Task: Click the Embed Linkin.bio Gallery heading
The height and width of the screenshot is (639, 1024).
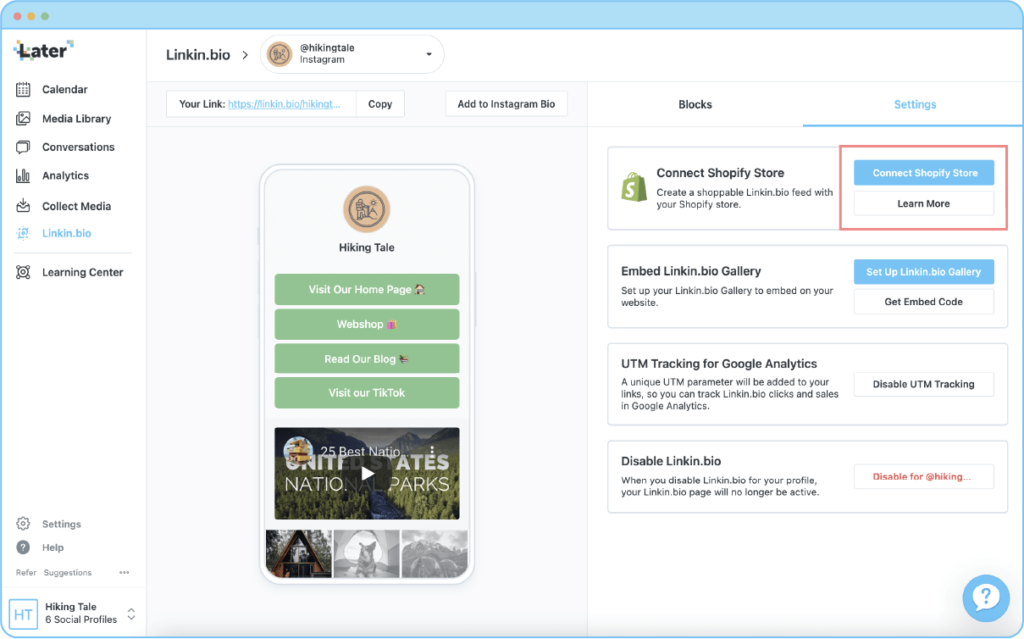Action: pos(691,271)
